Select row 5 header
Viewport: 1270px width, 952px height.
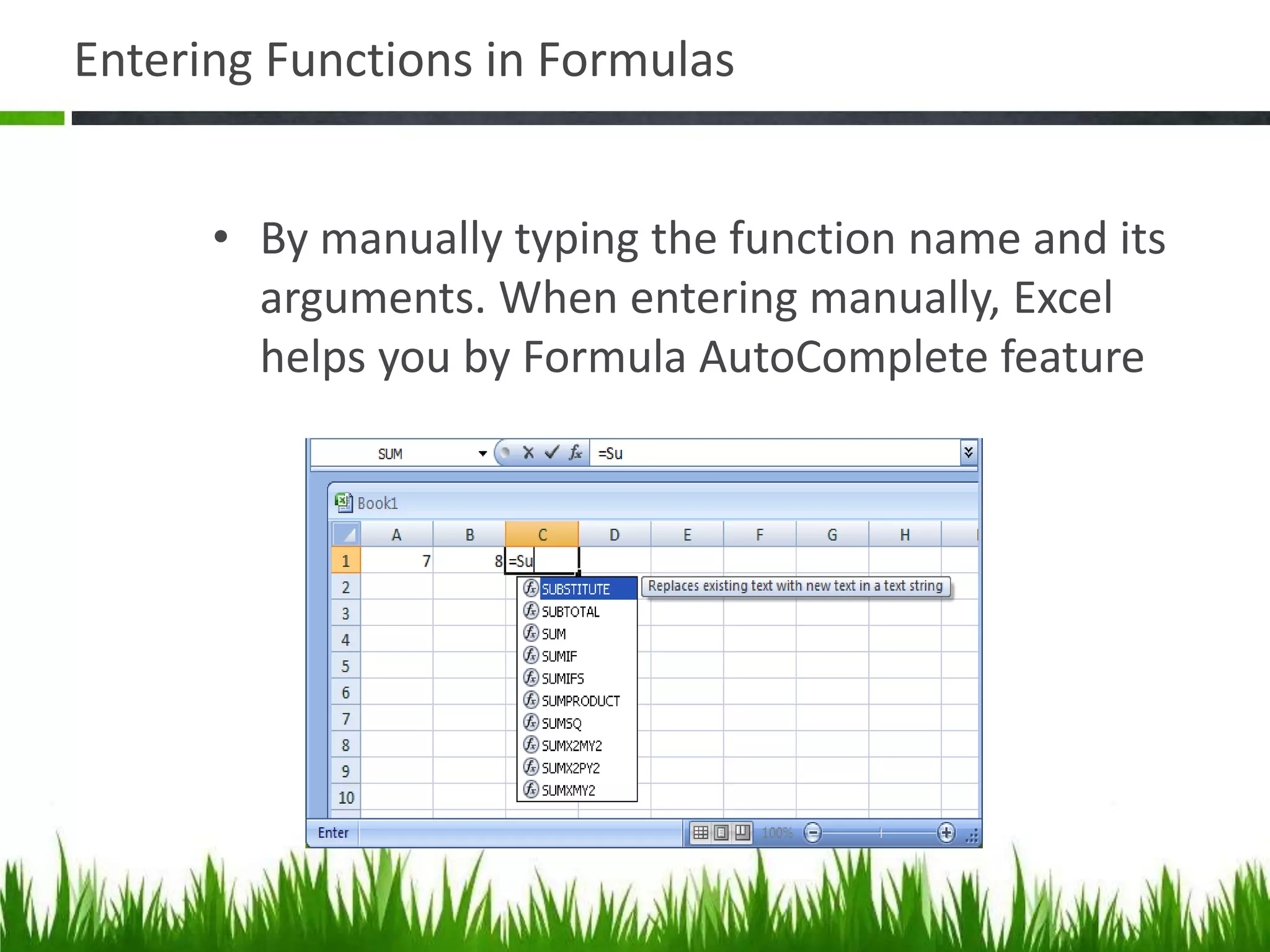(345, 666)
